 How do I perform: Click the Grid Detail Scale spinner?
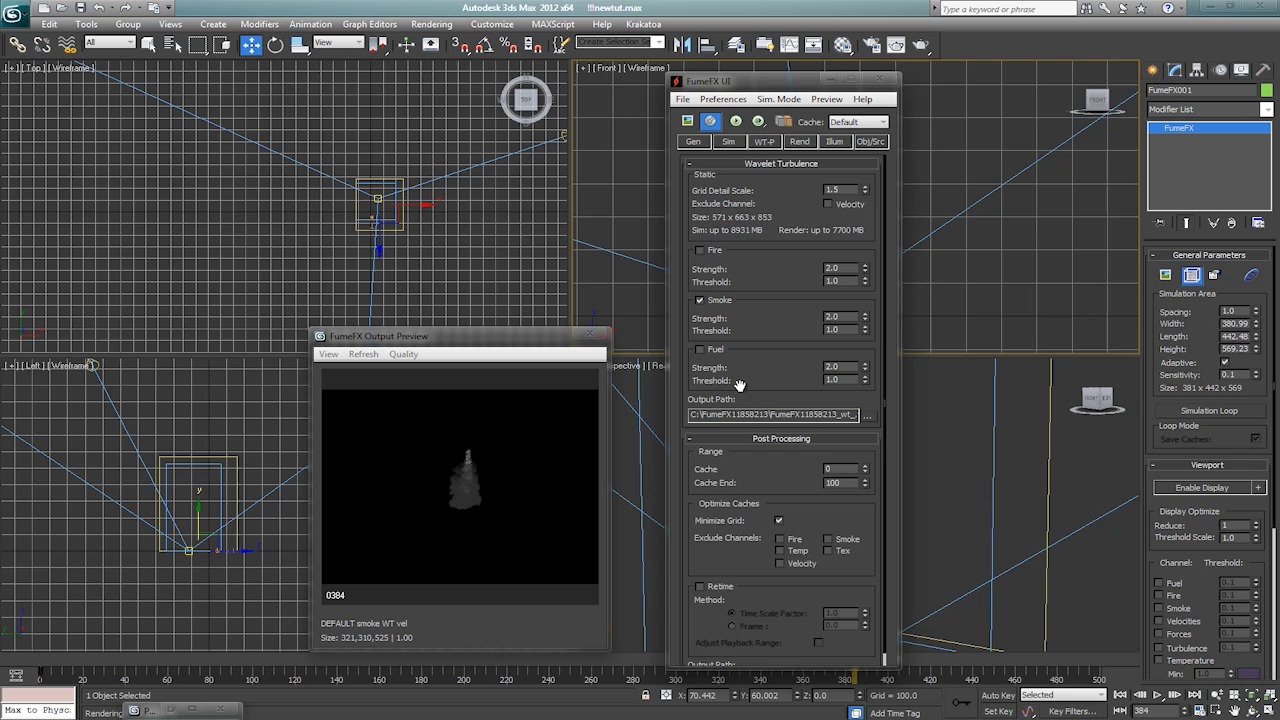[x=865, y=190]
